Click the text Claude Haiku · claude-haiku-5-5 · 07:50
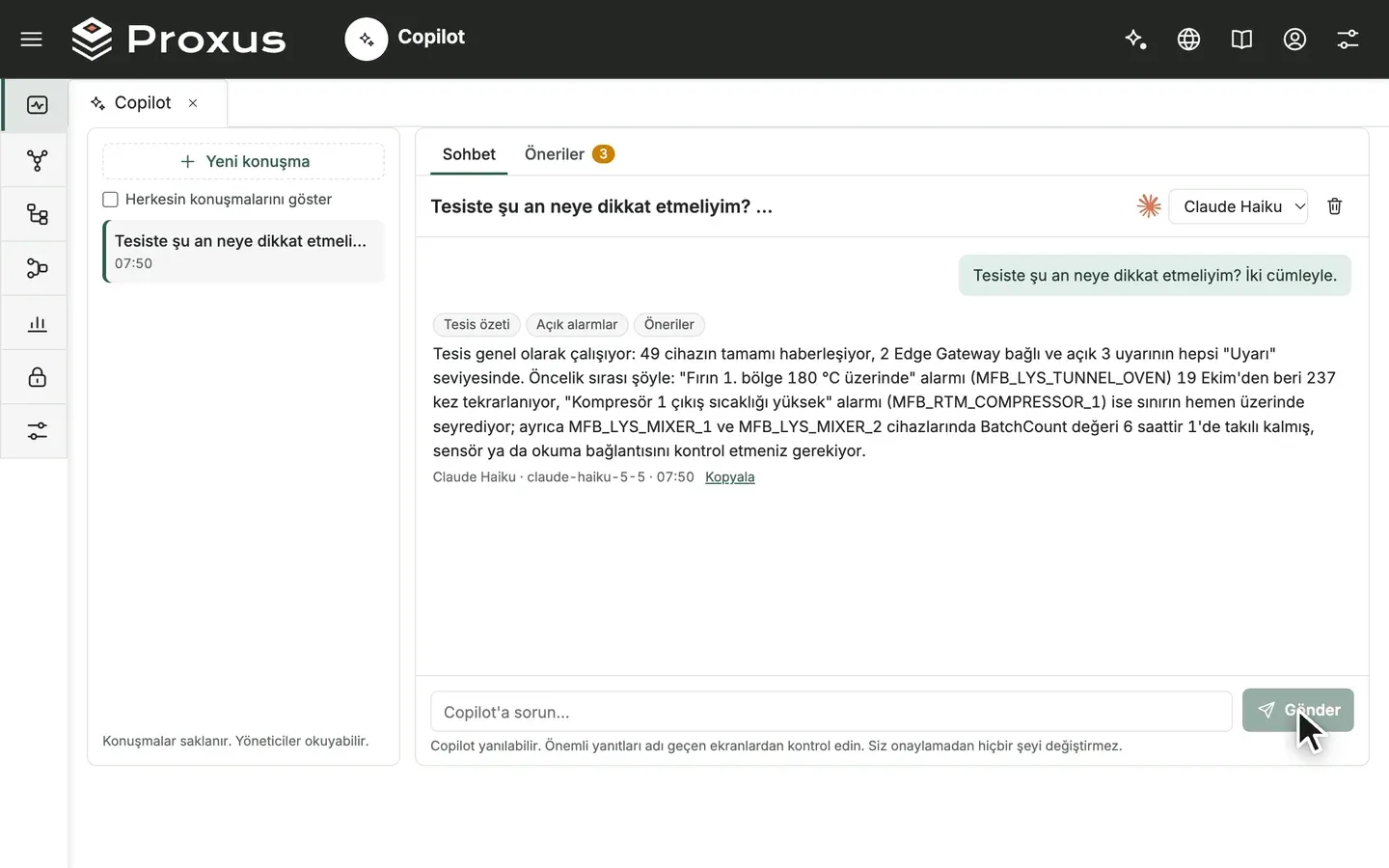This screenshot has height=868, width=1389. pyautogui.click(x=563, y=477)
